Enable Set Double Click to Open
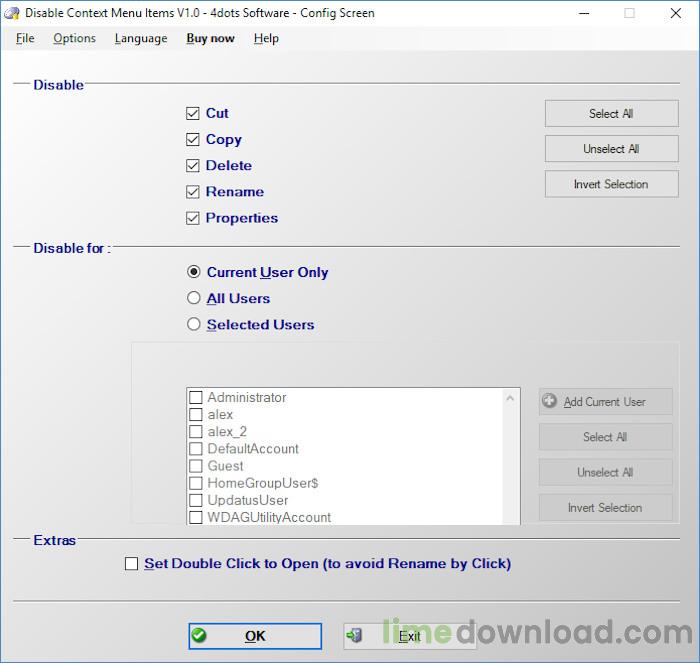This screenshot has height=663, width=700. coord(132,564)
